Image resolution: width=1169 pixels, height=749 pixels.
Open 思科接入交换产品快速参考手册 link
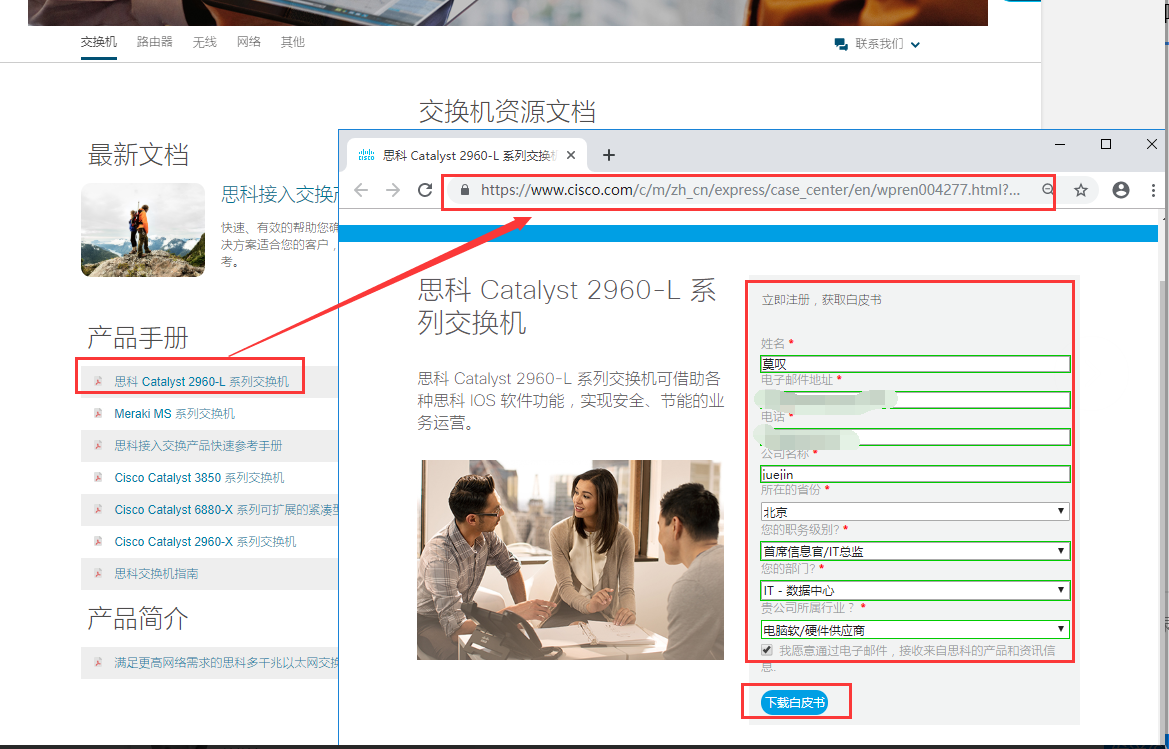pyautogui.click(x=198, y=446)
